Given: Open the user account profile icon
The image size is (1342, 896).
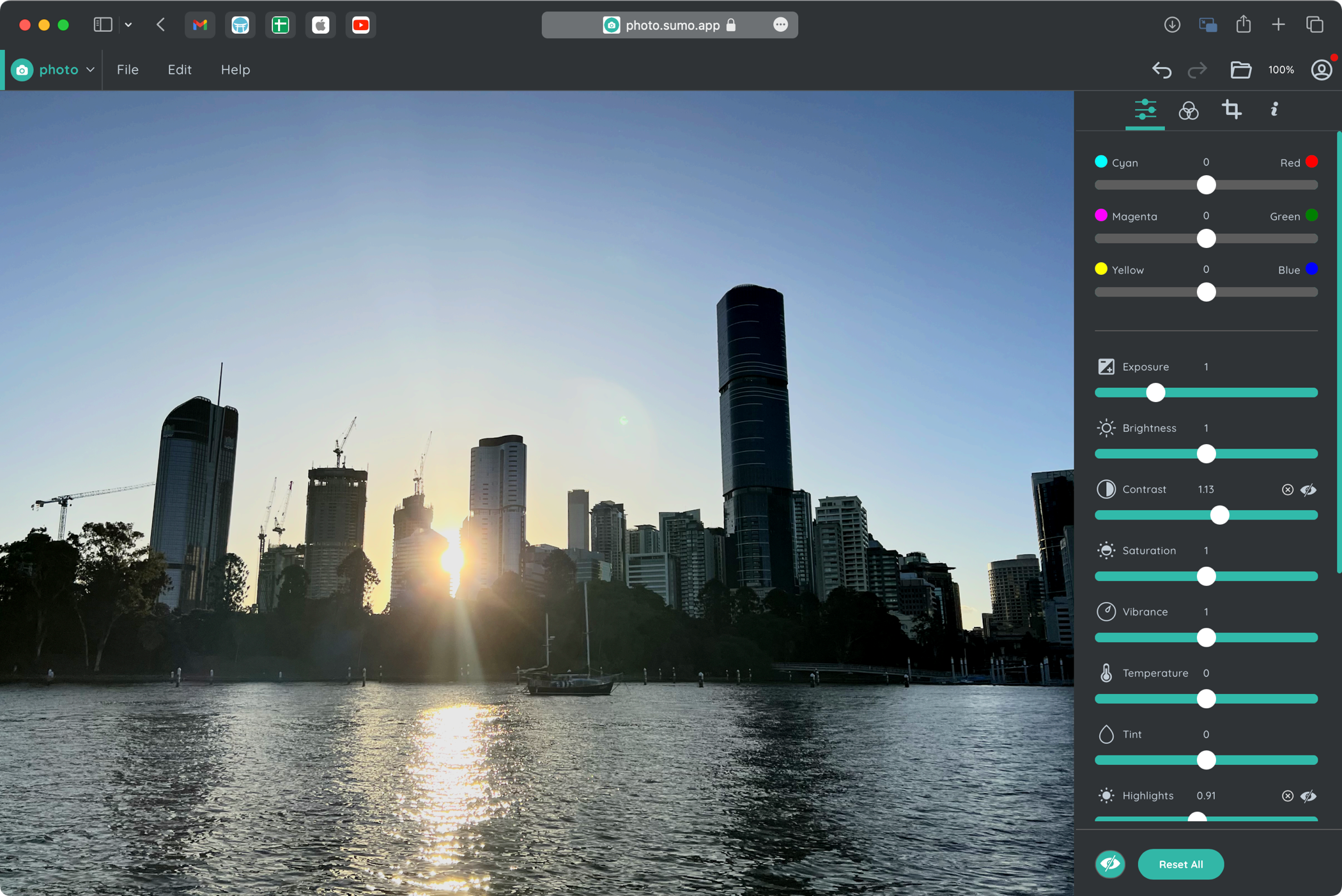Looking at the screenshot, I should [1321, 70].
